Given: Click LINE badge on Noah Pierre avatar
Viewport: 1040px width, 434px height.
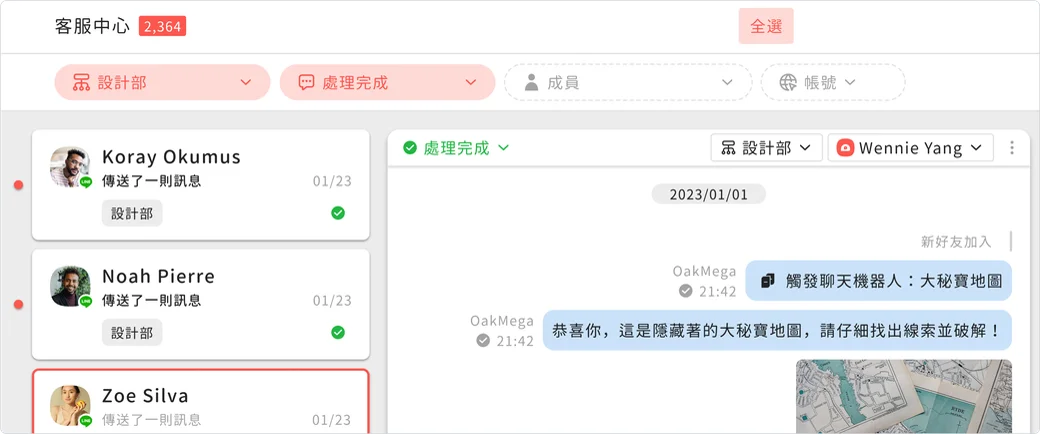Looking at the screenshot, I should pos(86,301).
